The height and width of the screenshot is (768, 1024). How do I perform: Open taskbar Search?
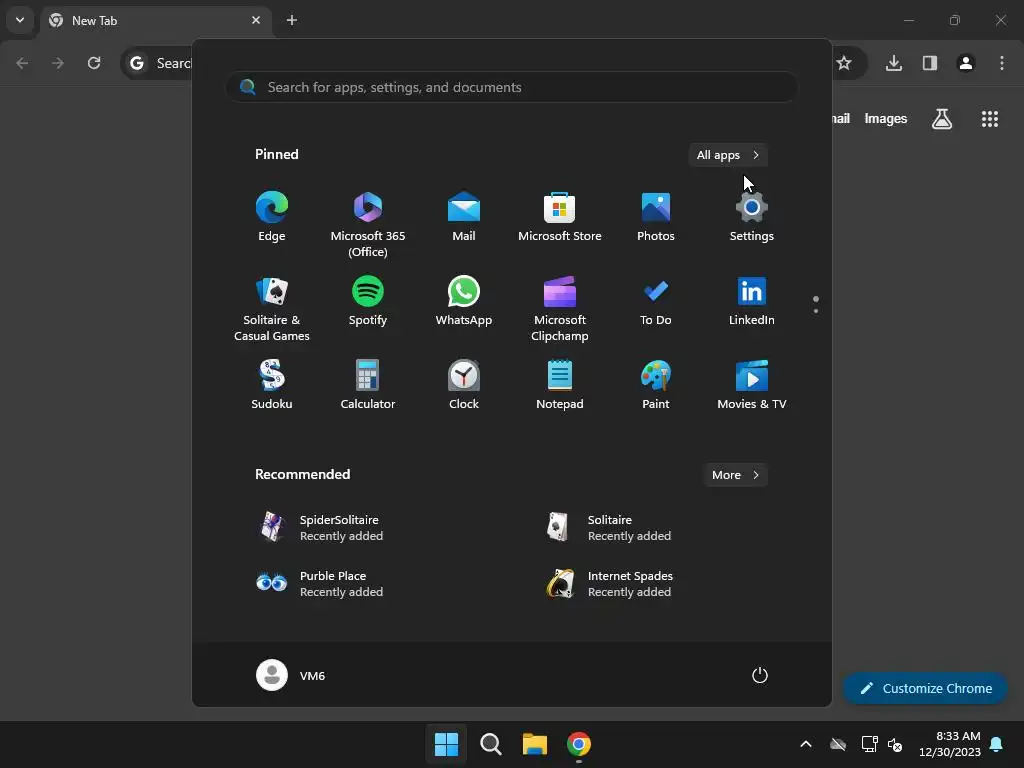[490, 744]
